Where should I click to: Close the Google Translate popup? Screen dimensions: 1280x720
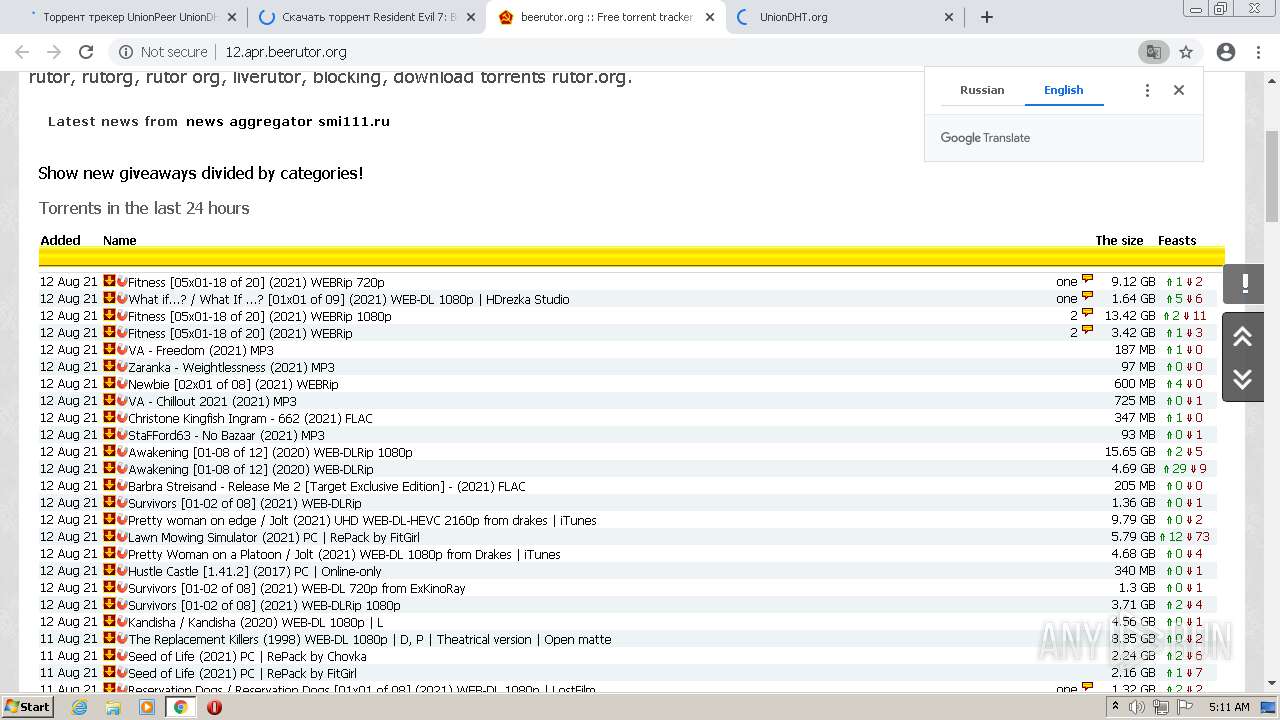click(x=1179, y=90)
